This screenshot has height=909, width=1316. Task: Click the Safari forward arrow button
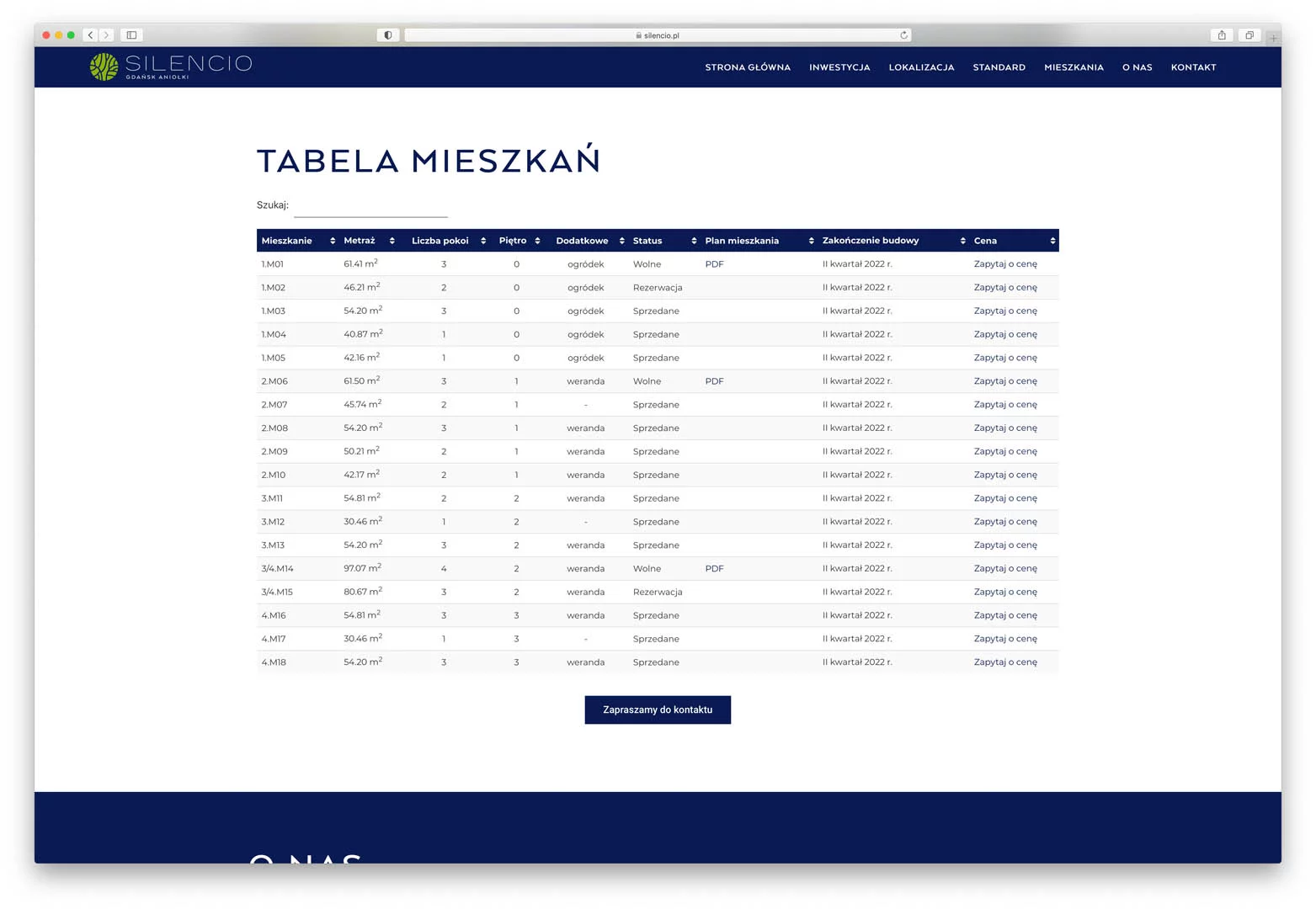pos(106,35)
